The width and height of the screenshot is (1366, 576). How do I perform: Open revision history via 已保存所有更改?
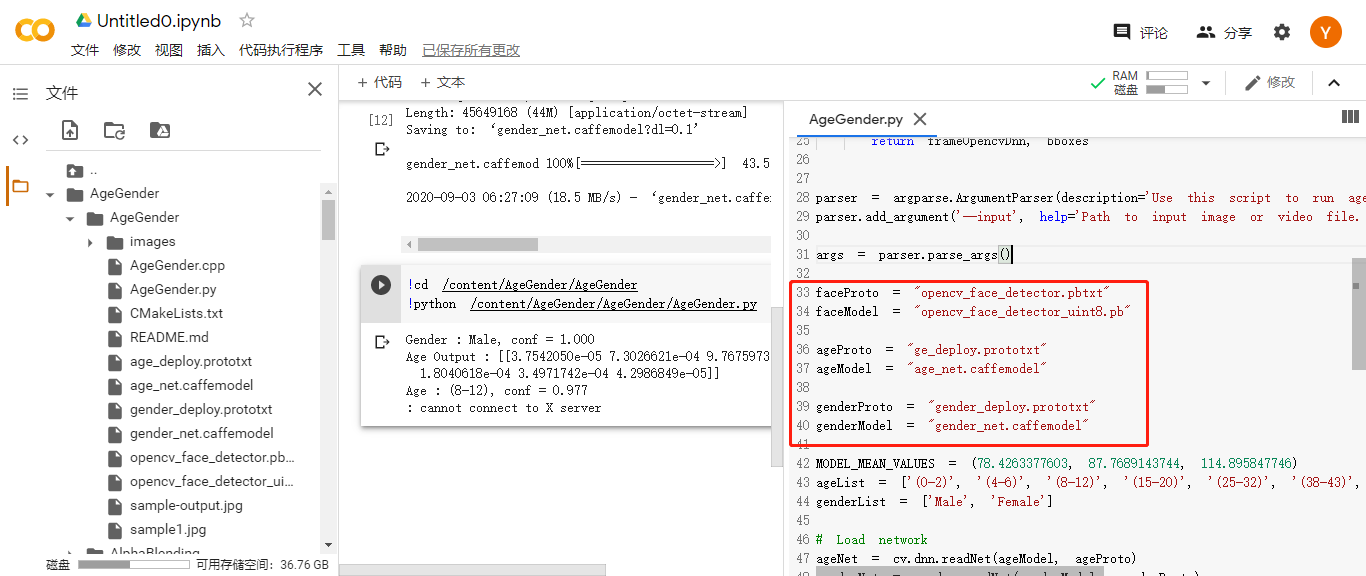[x=468, y=49]
